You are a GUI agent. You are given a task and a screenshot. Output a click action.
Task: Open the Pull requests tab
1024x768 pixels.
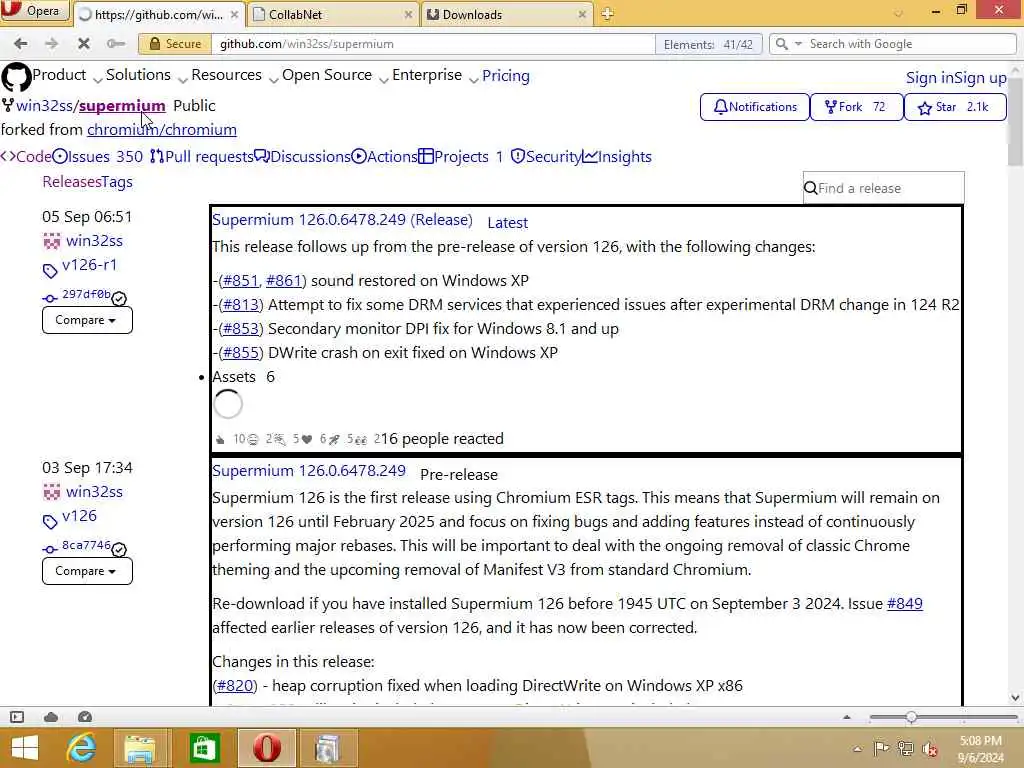tap(201, 157)
